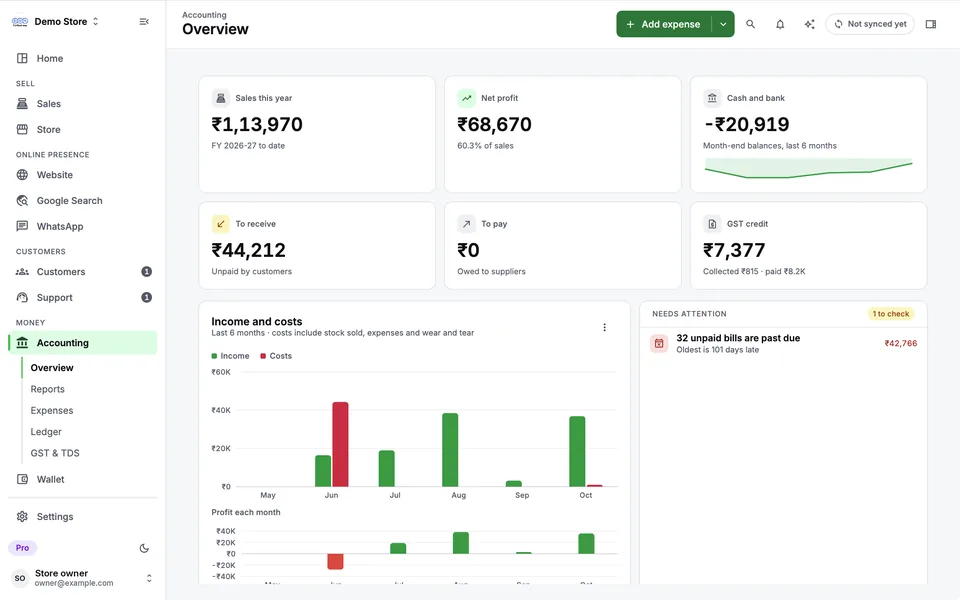Screen dimensions: 960x600
Task: Open the Support page
Action: pos(83,297)
